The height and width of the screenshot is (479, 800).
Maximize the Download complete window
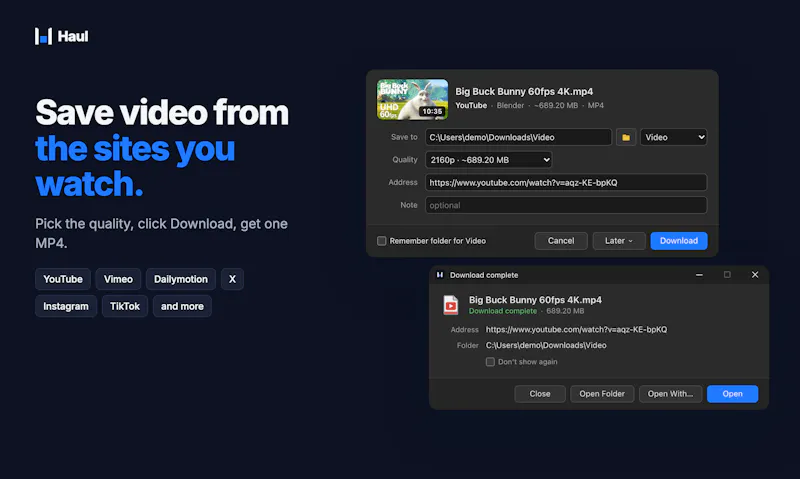click(x=727, y=275)
